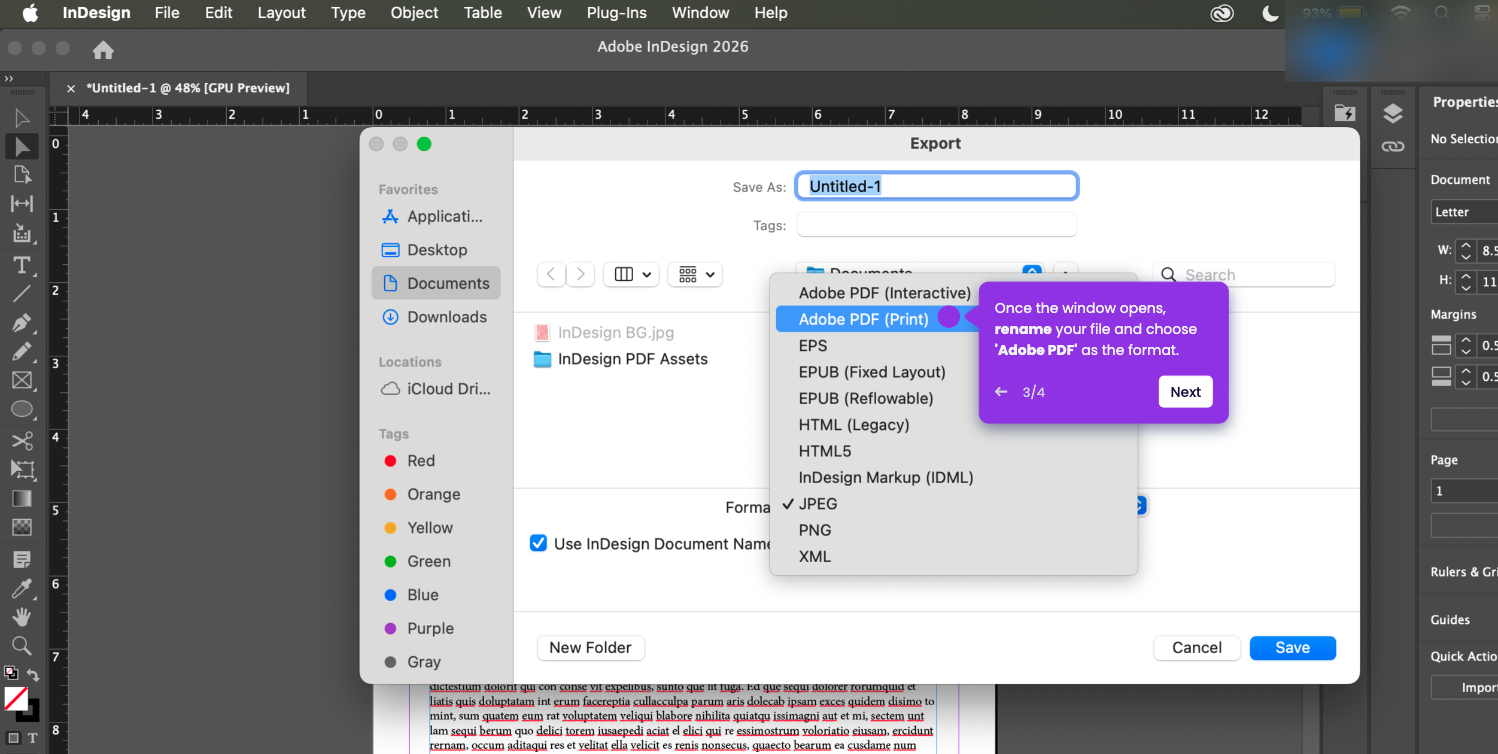
Task: Click the bottom margin stepper arrows
Action: (1466, 376)
